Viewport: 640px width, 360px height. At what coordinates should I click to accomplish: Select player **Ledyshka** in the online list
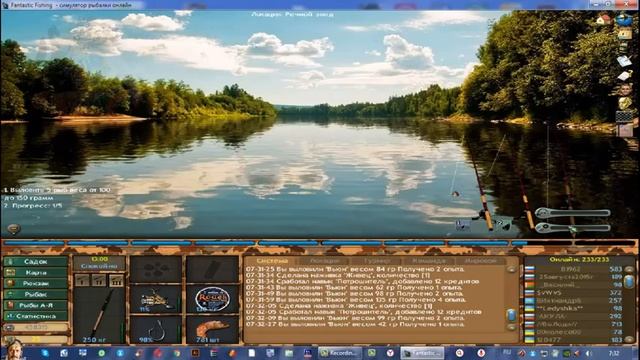point(574,308)
